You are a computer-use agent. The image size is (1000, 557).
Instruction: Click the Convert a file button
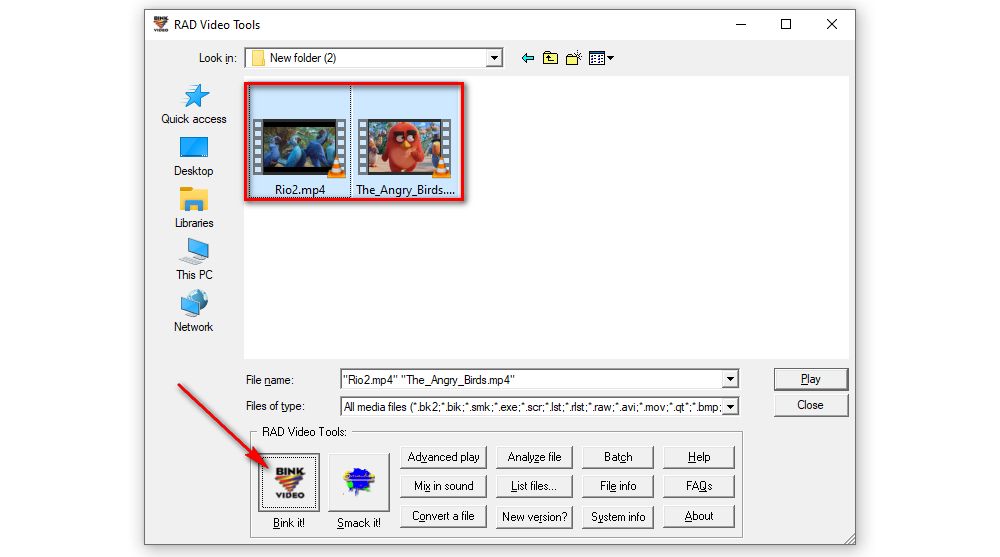[x=443, y=516]
